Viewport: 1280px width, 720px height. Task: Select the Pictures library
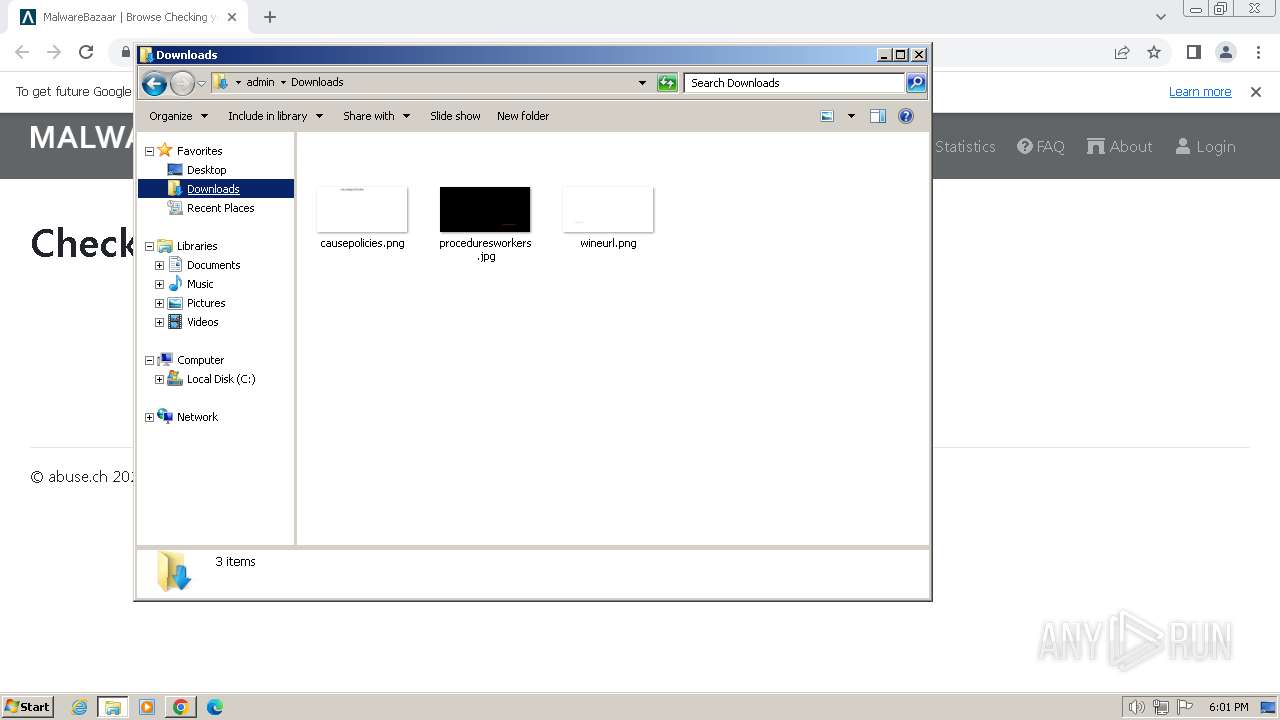click(x=206, y=303)
